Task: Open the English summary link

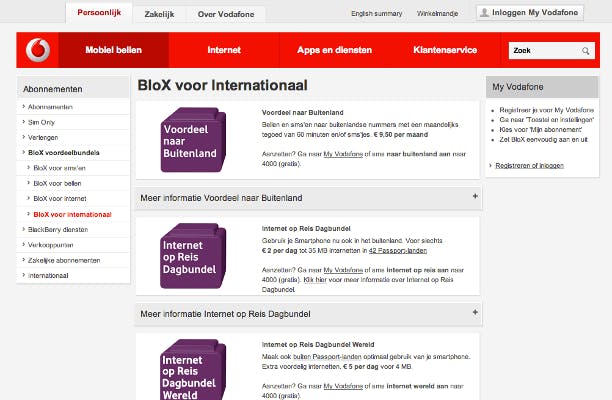Action: pyautogui.click(x=377, y=14)
